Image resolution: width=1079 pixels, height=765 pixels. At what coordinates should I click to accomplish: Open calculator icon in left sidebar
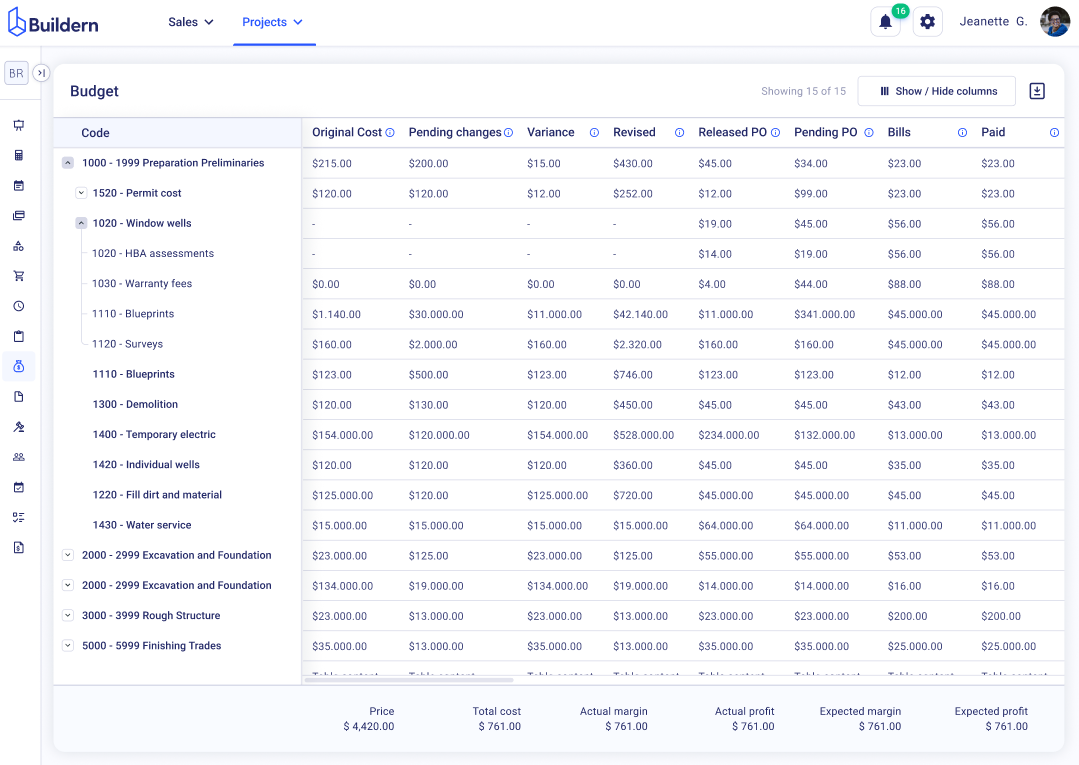(18, 155)
